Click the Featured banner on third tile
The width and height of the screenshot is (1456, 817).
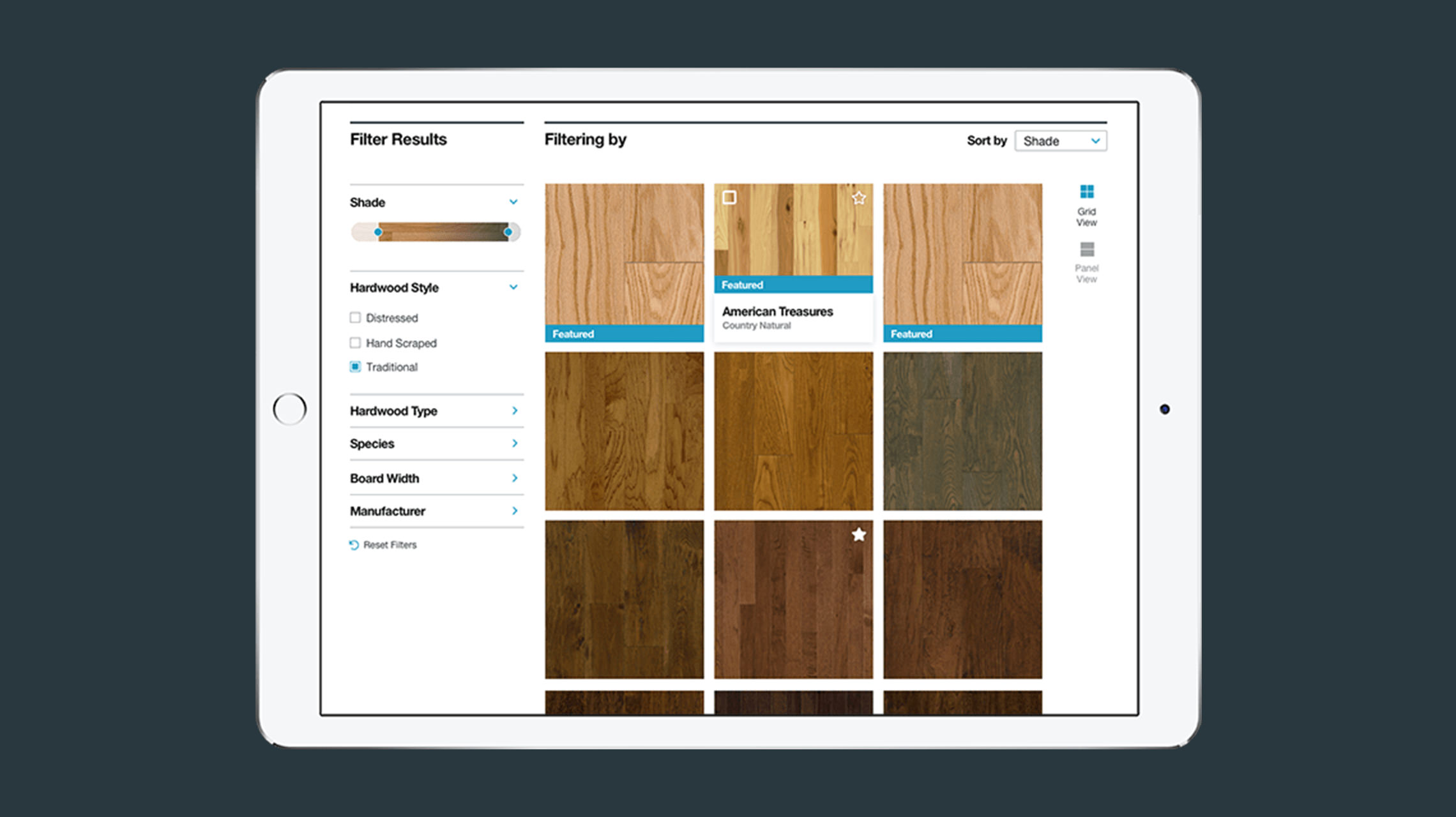[x=962, y=334]
